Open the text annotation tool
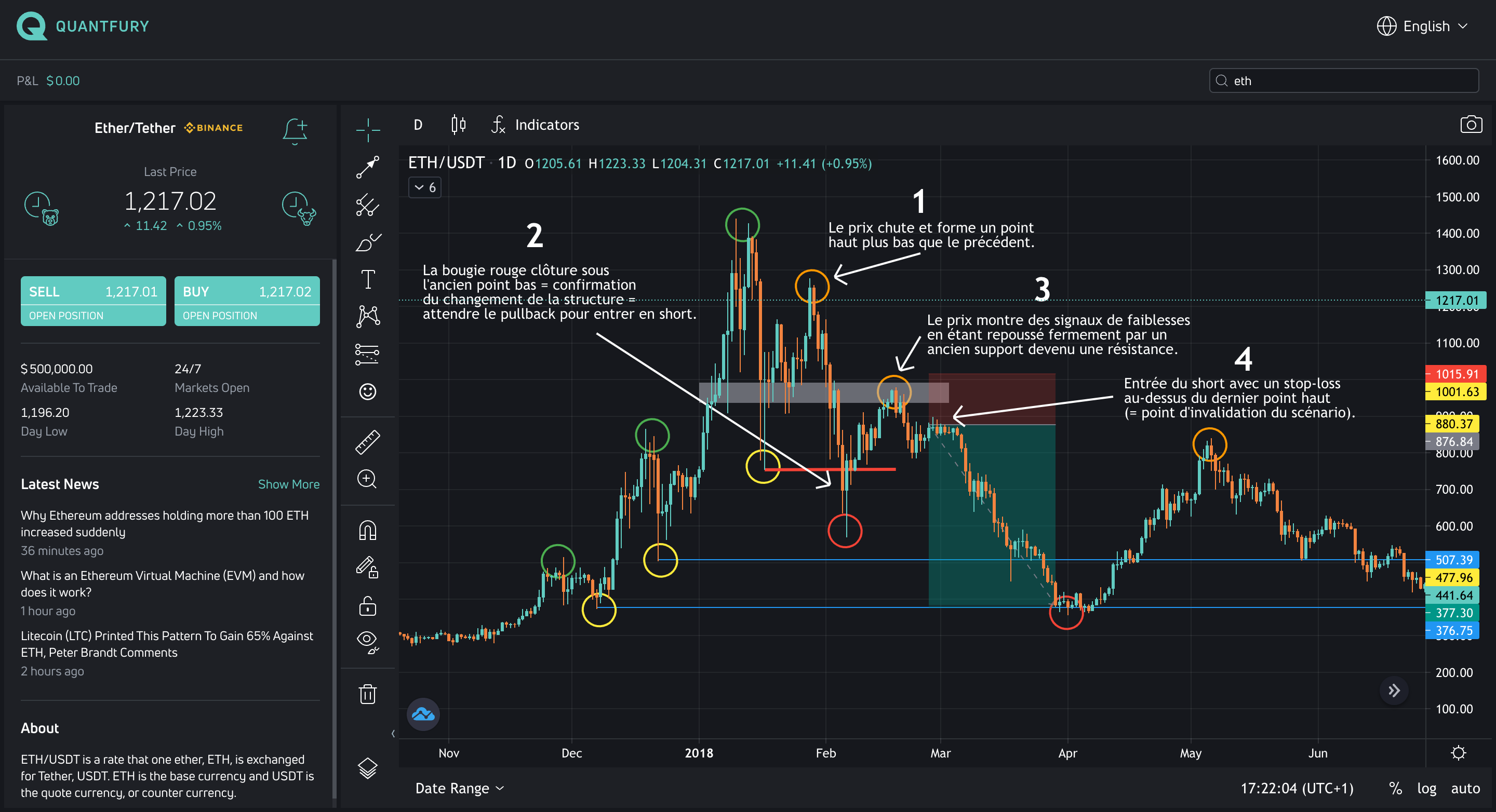 coord(368,279)
